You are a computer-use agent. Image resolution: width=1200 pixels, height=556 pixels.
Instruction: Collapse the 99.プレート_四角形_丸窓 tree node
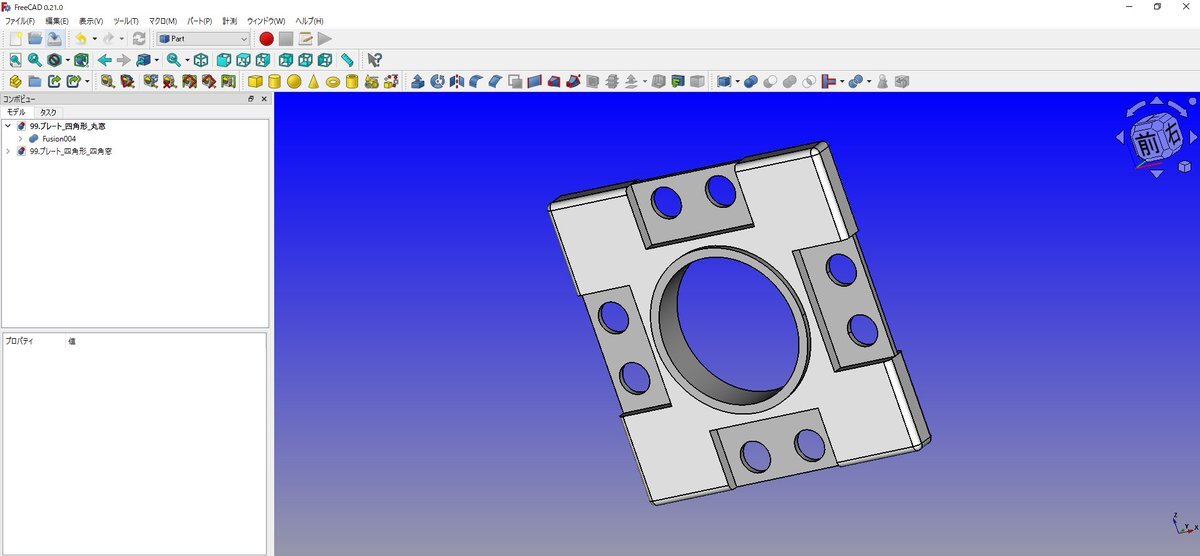tap(8, 127)
